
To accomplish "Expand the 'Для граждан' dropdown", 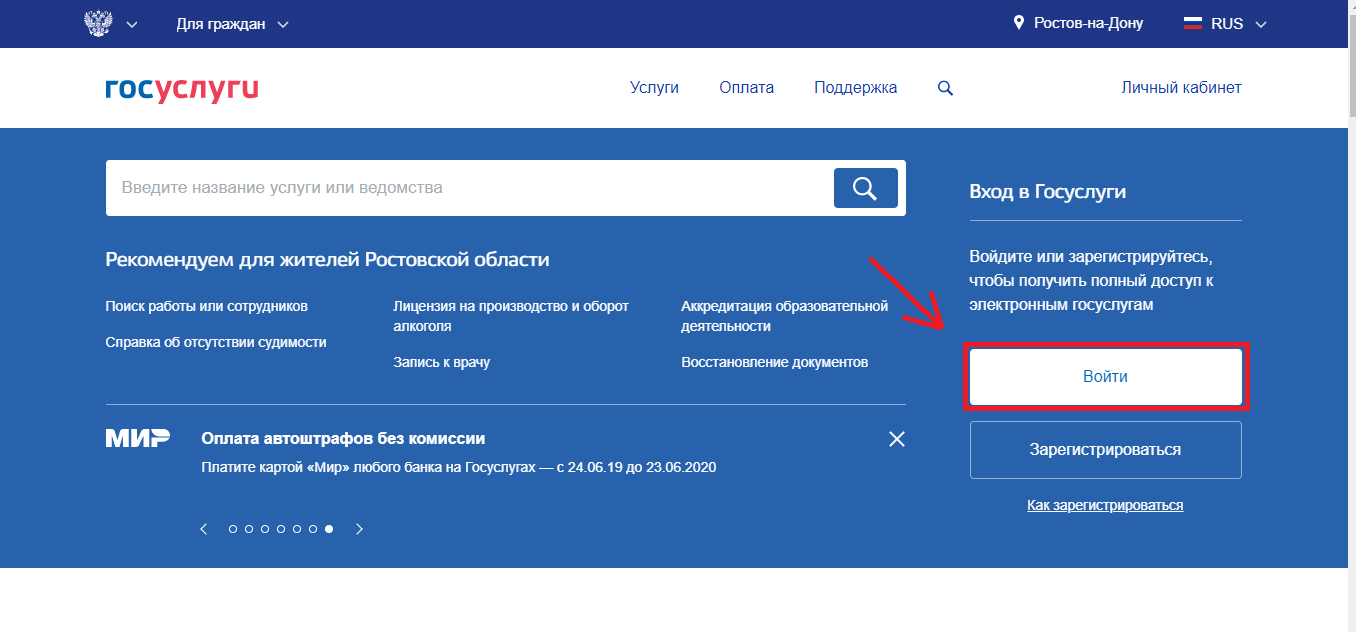I will coord(232,24).
